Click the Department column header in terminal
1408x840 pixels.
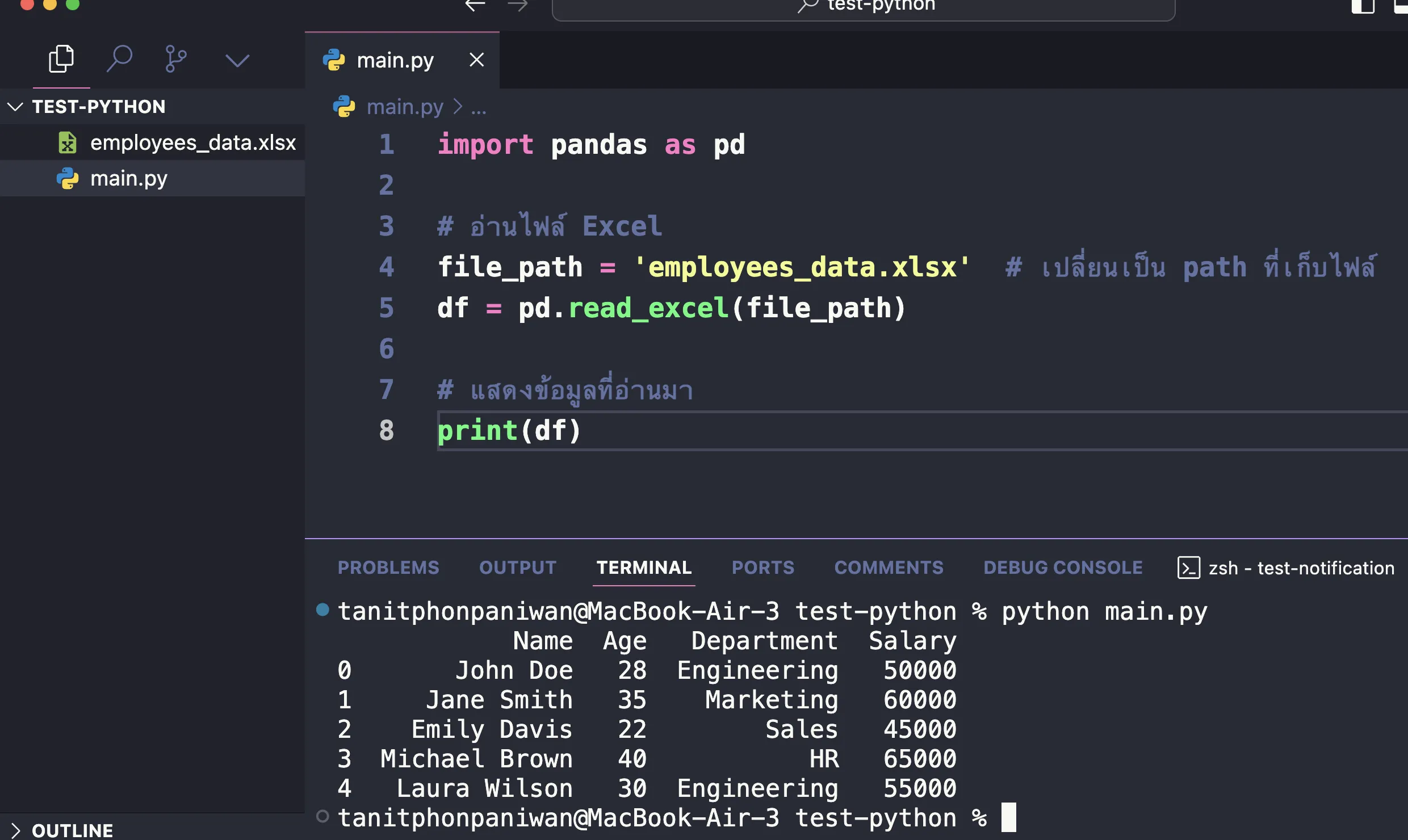click(x=764, y=641)
